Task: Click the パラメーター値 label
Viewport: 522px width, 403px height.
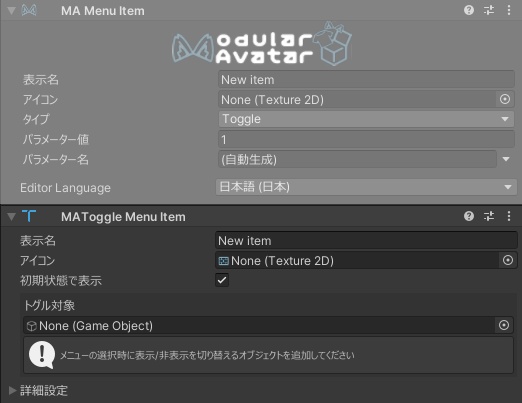Action: [56, 139]
